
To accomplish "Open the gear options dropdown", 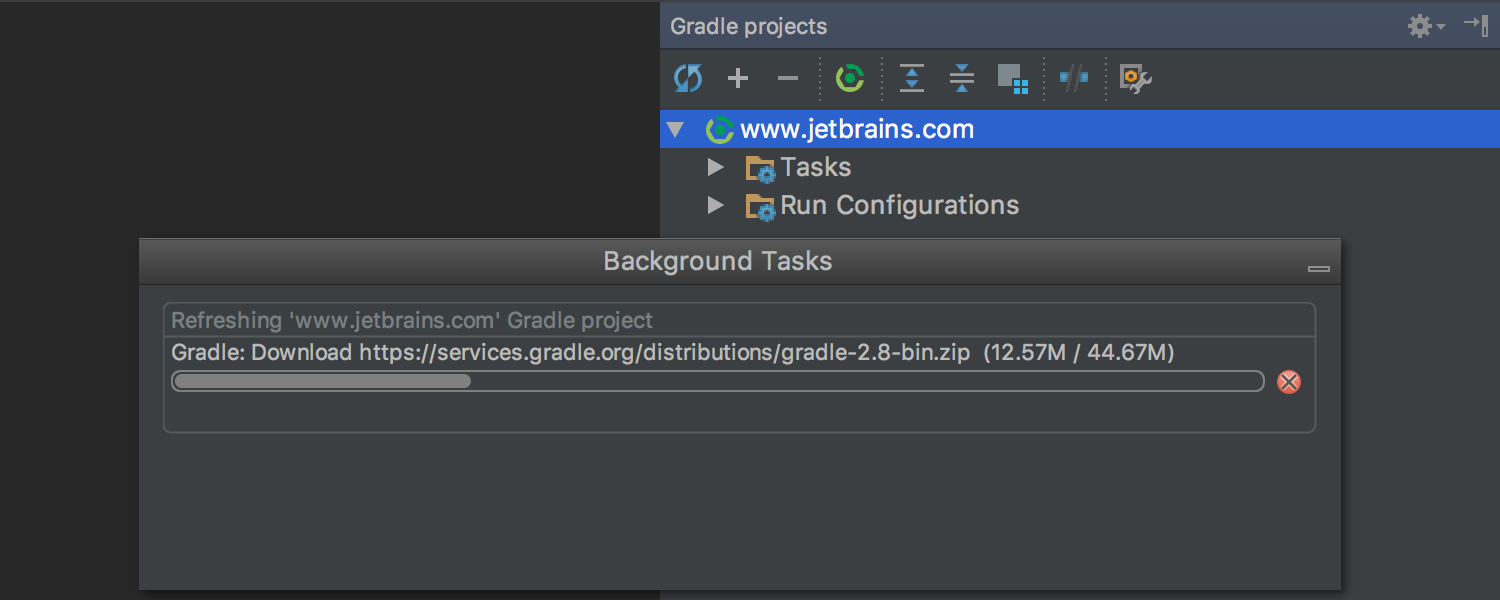I will (x=1425, y=26).
